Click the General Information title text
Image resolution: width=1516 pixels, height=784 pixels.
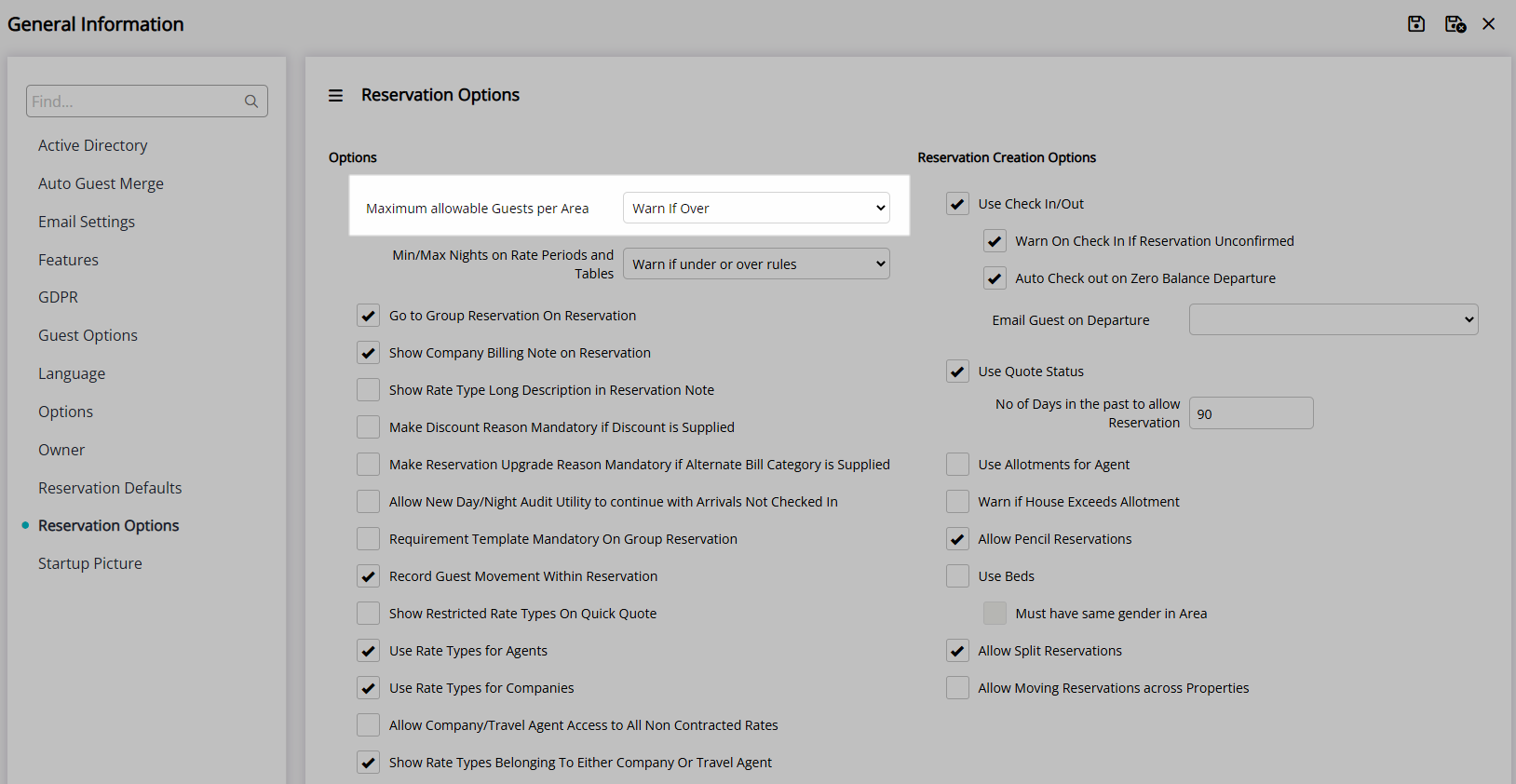(x=96, y=24)
